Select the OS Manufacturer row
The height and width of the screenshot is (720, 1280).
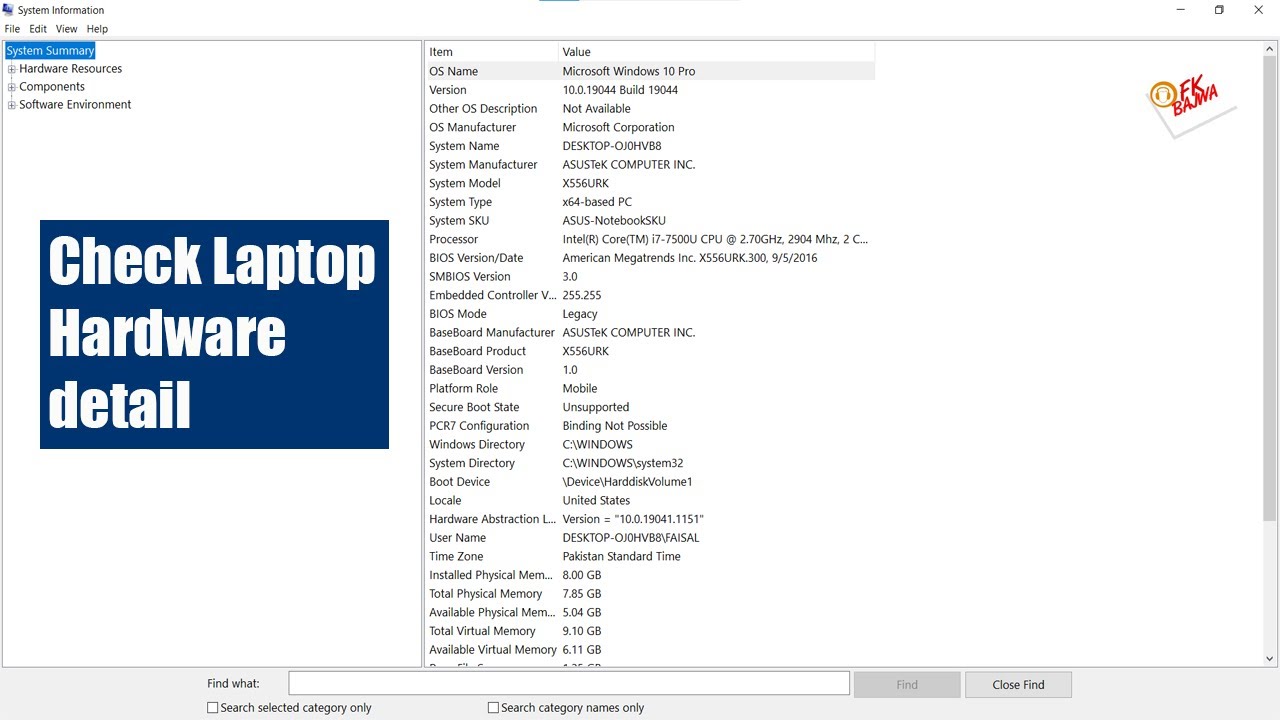[650, 128]
